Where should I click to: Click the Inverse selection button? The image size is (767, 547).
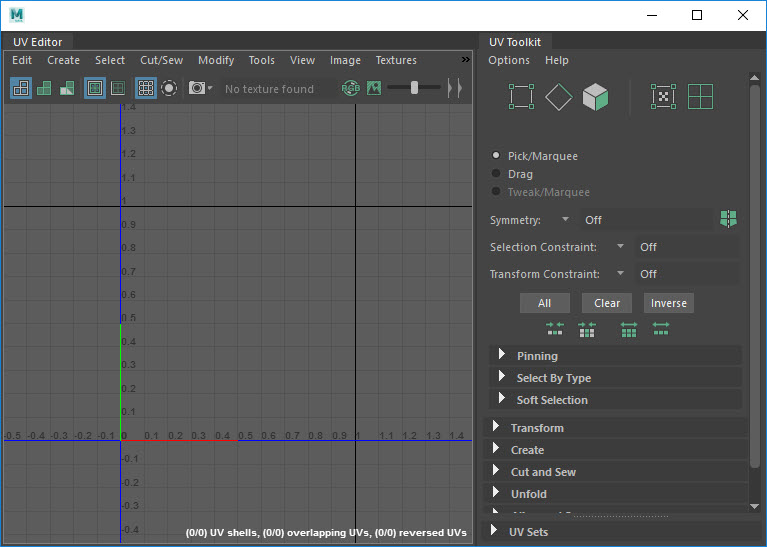tap(669, 303)
